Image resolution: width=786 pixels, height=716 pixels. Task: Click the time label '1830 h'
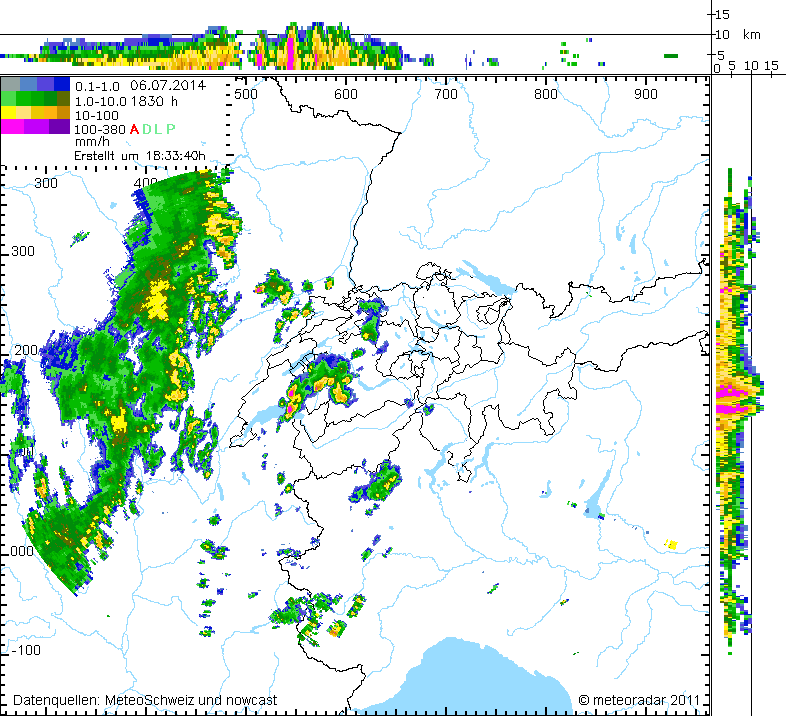coord(154,101)
